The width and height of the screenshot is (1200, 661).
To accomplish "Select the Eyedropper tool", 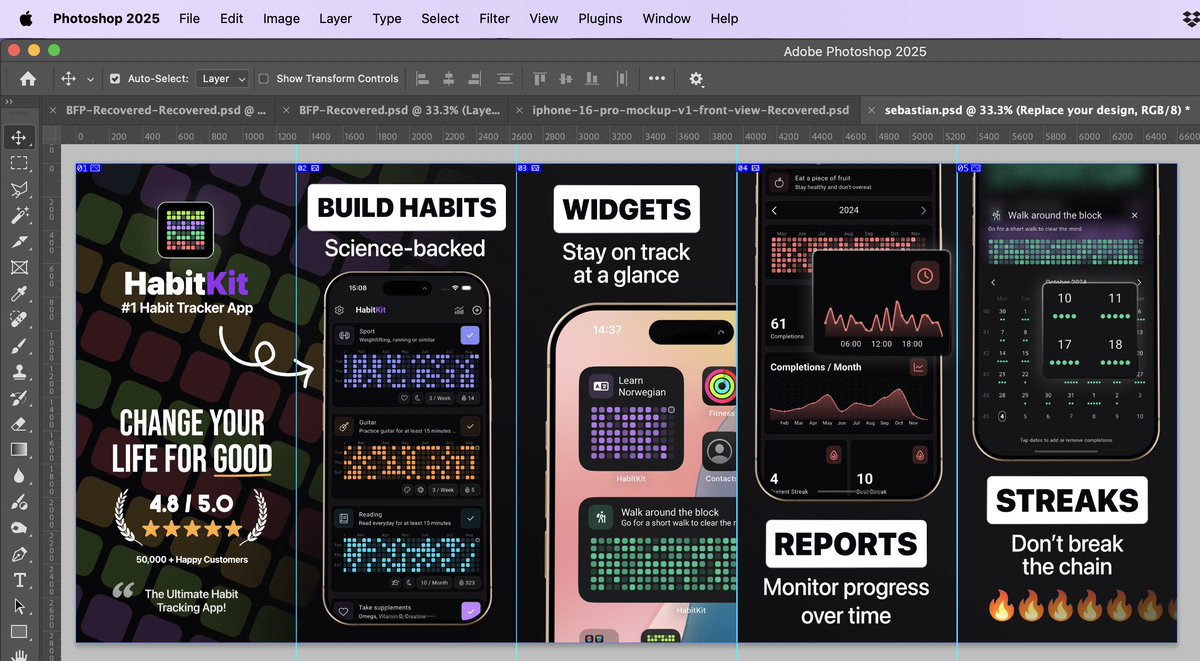I will (19, 293).
